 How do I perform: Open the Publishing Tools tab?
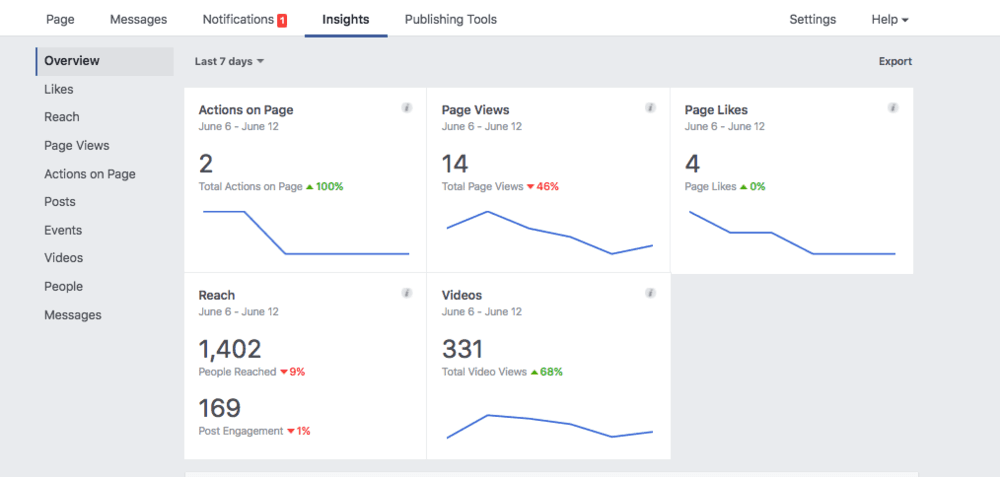(450, 19)
